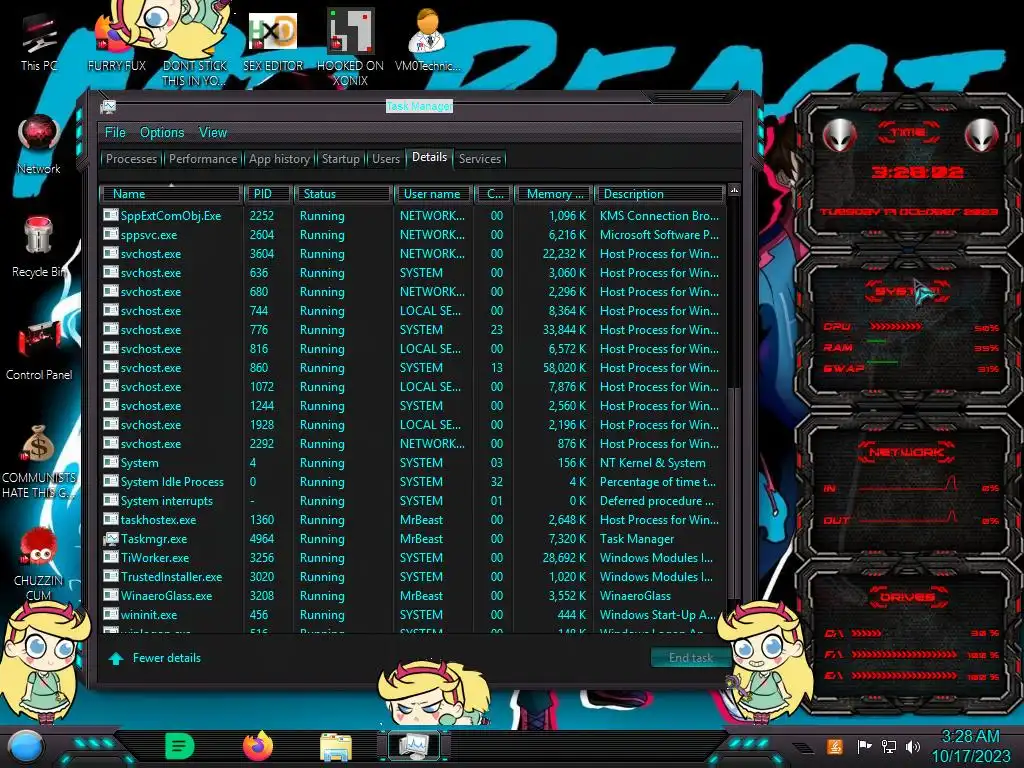This screenshot has height=768, width=1024.
Task: Click the taskbar clock showing 3:28 AM
Action: [x=970, y=746]
